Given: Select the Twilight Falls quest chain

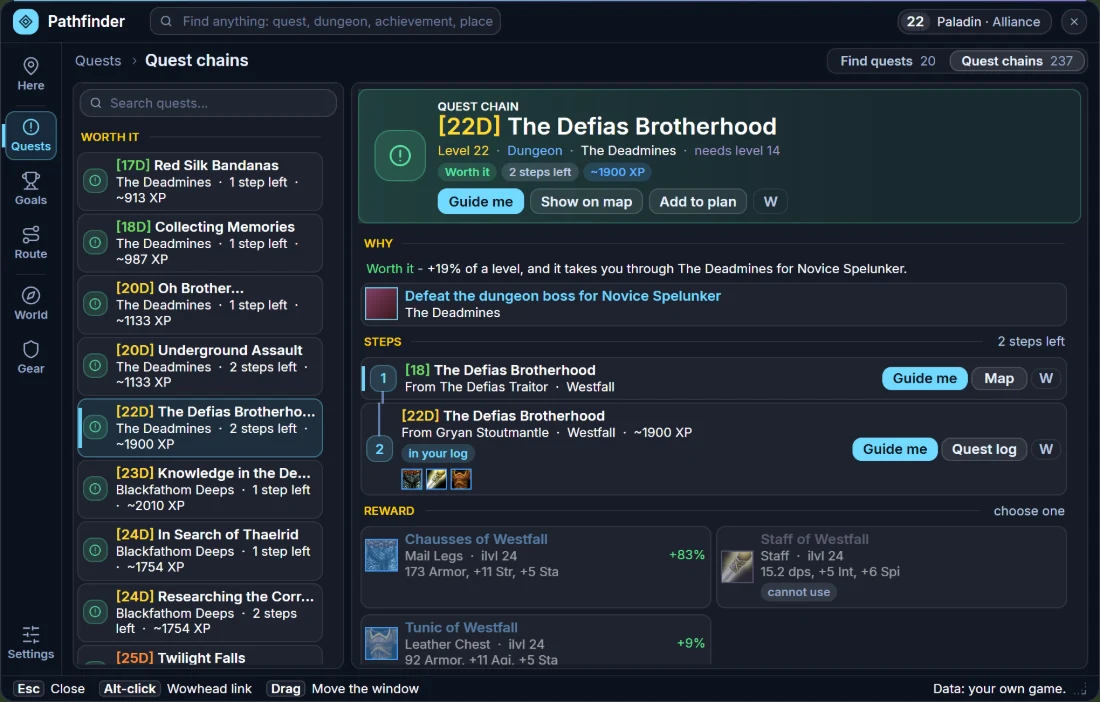Looking at the screenshot, I should [200, 656].
